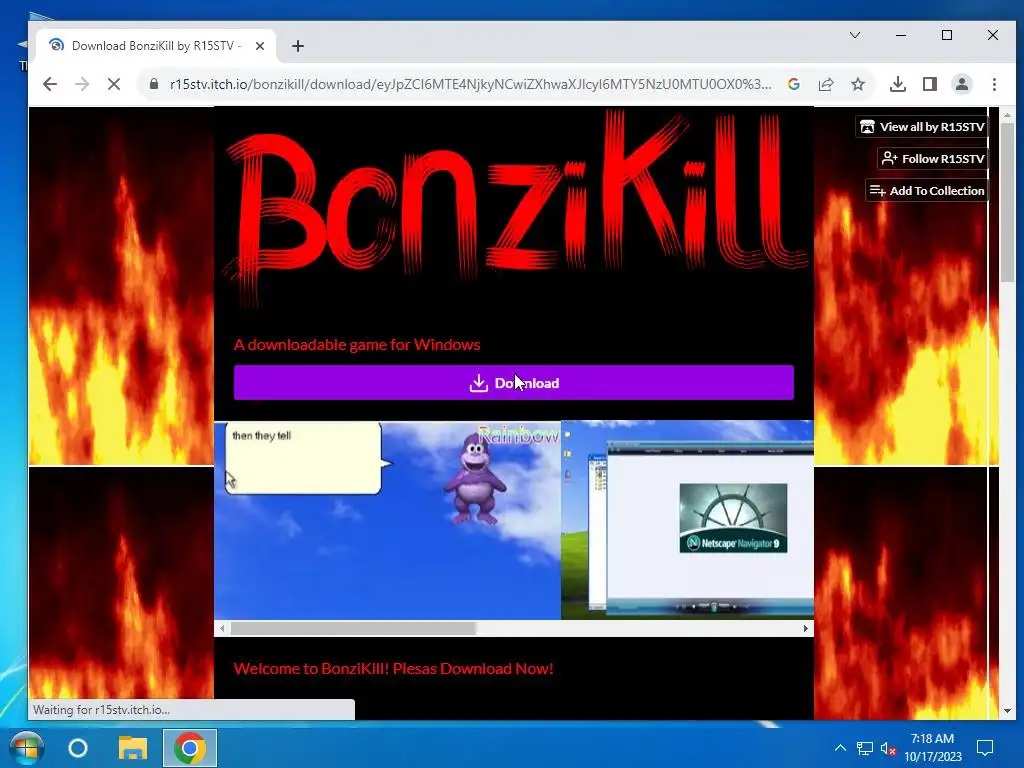Open Chrome downloads tray icon

[898, 84]
